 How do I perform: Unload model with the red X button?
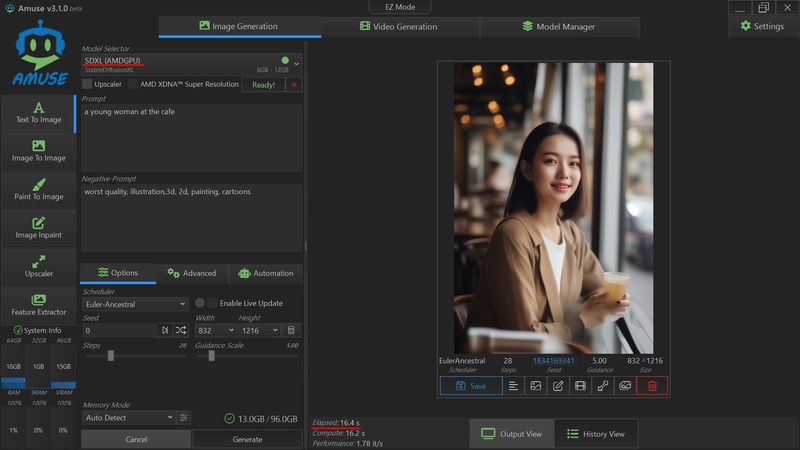[x=294, y=85]
